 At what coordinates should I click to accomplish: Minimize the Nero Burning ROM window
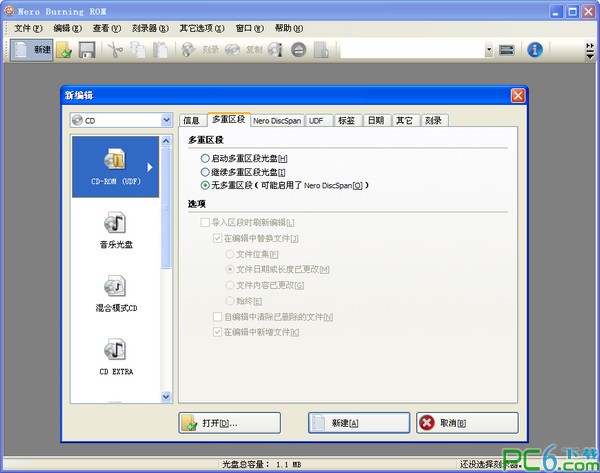click(557, 11)
